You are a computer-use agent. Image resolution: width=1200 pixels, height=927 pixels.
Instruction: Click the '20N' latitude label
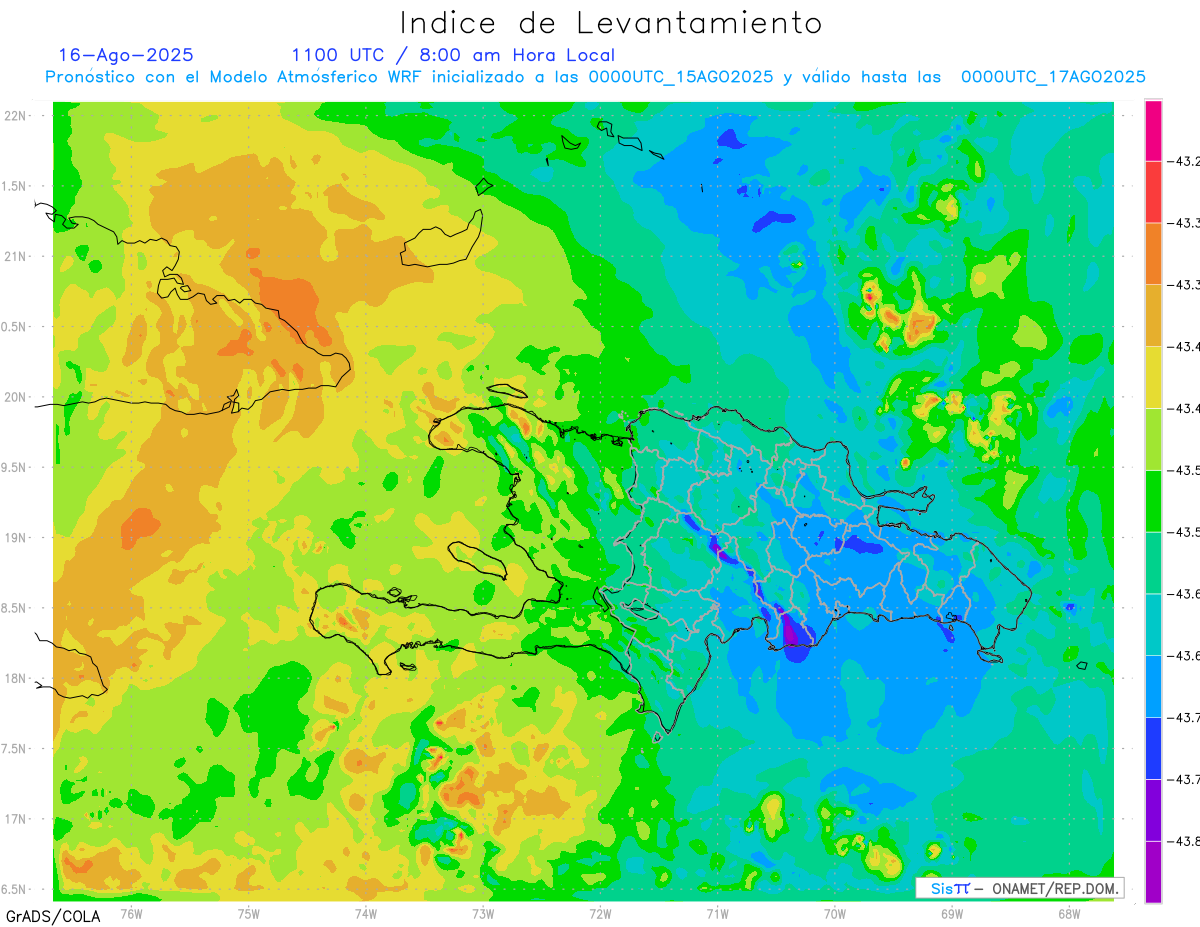[16, 397]
